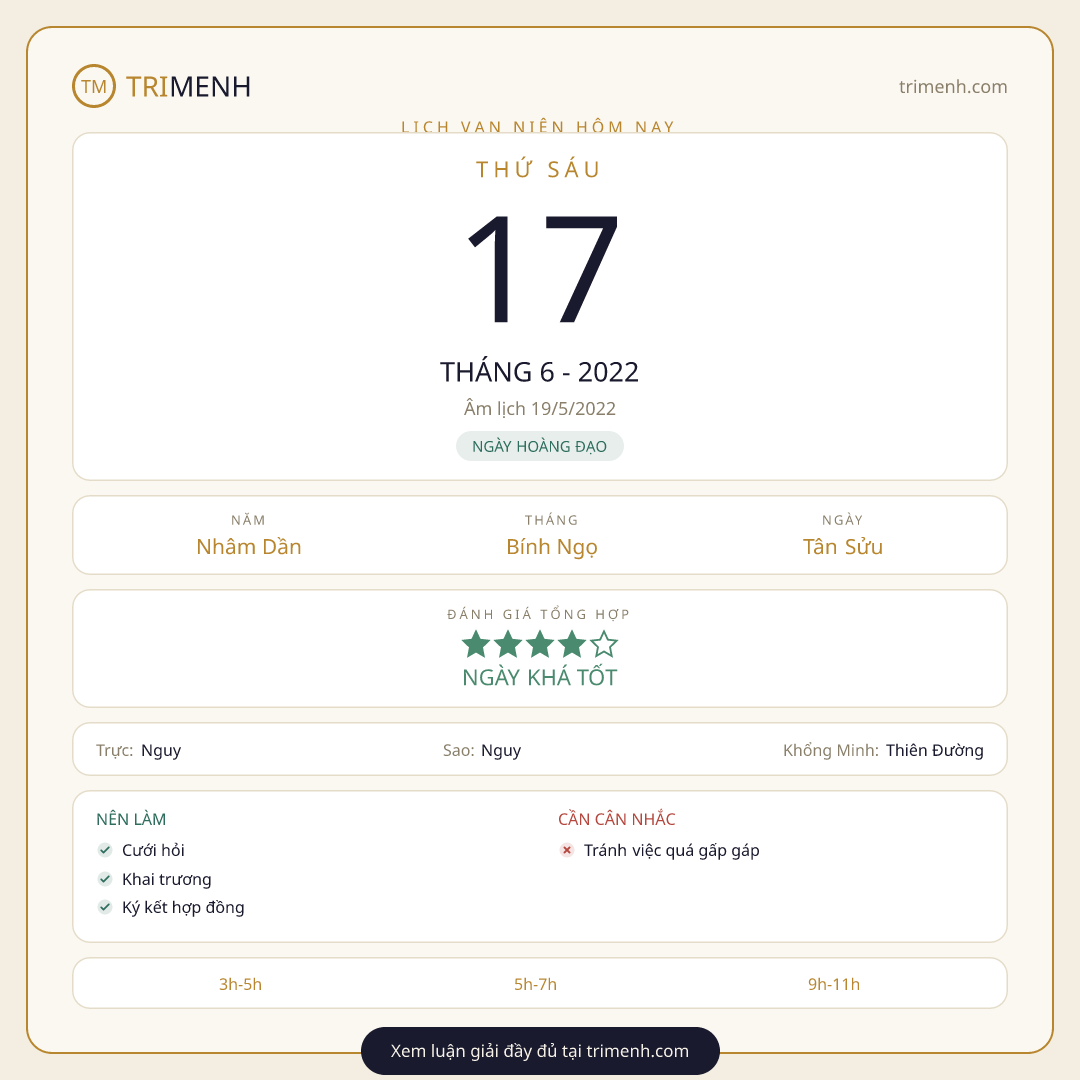Click 'ĐÁNH GIÁ TỔNG HỢP' label
Viewport: 1080px width, 1080px height.
point(539,614)
